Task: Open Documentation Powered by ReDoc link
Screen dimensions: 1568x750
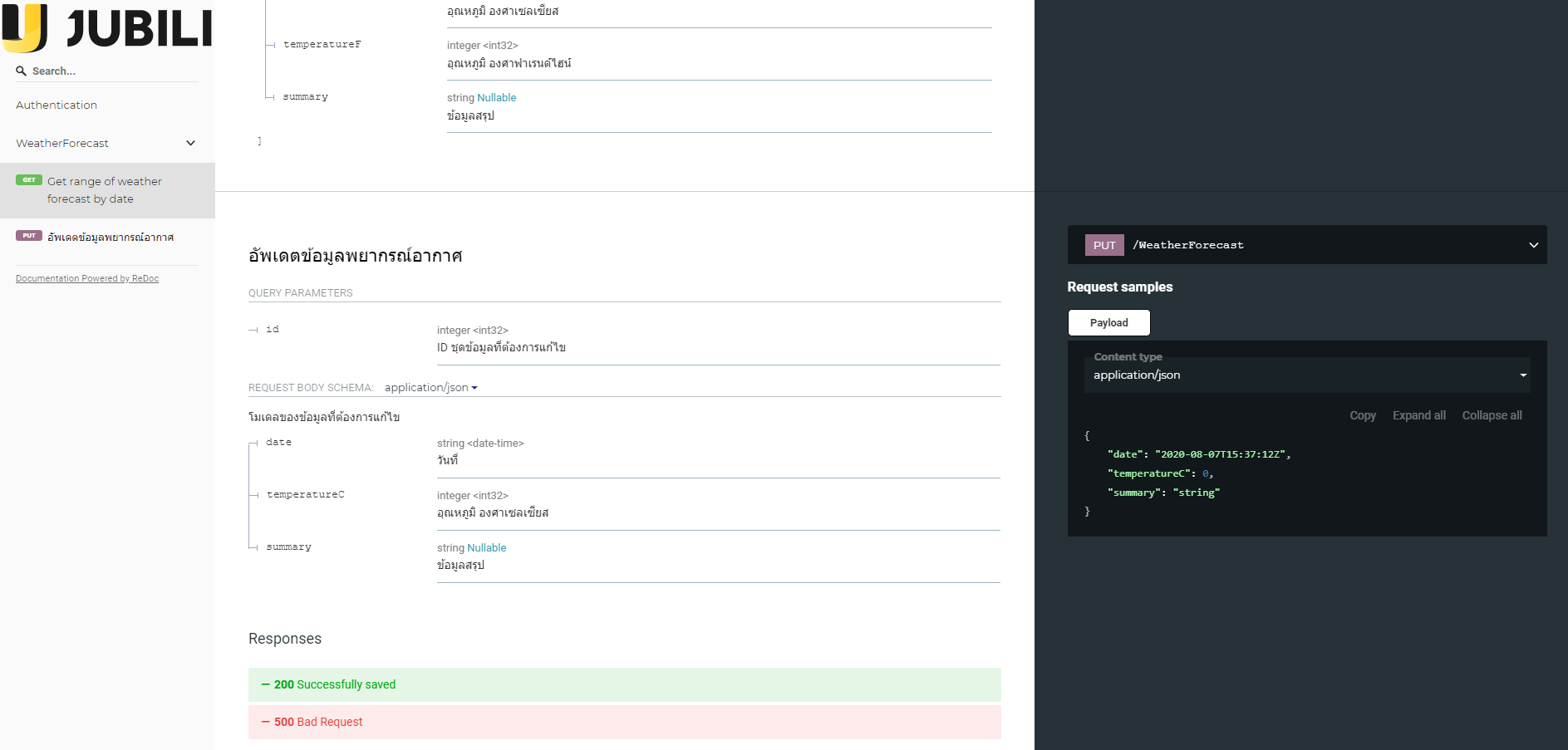Action: pyautogui.click(x=86, y=278)
